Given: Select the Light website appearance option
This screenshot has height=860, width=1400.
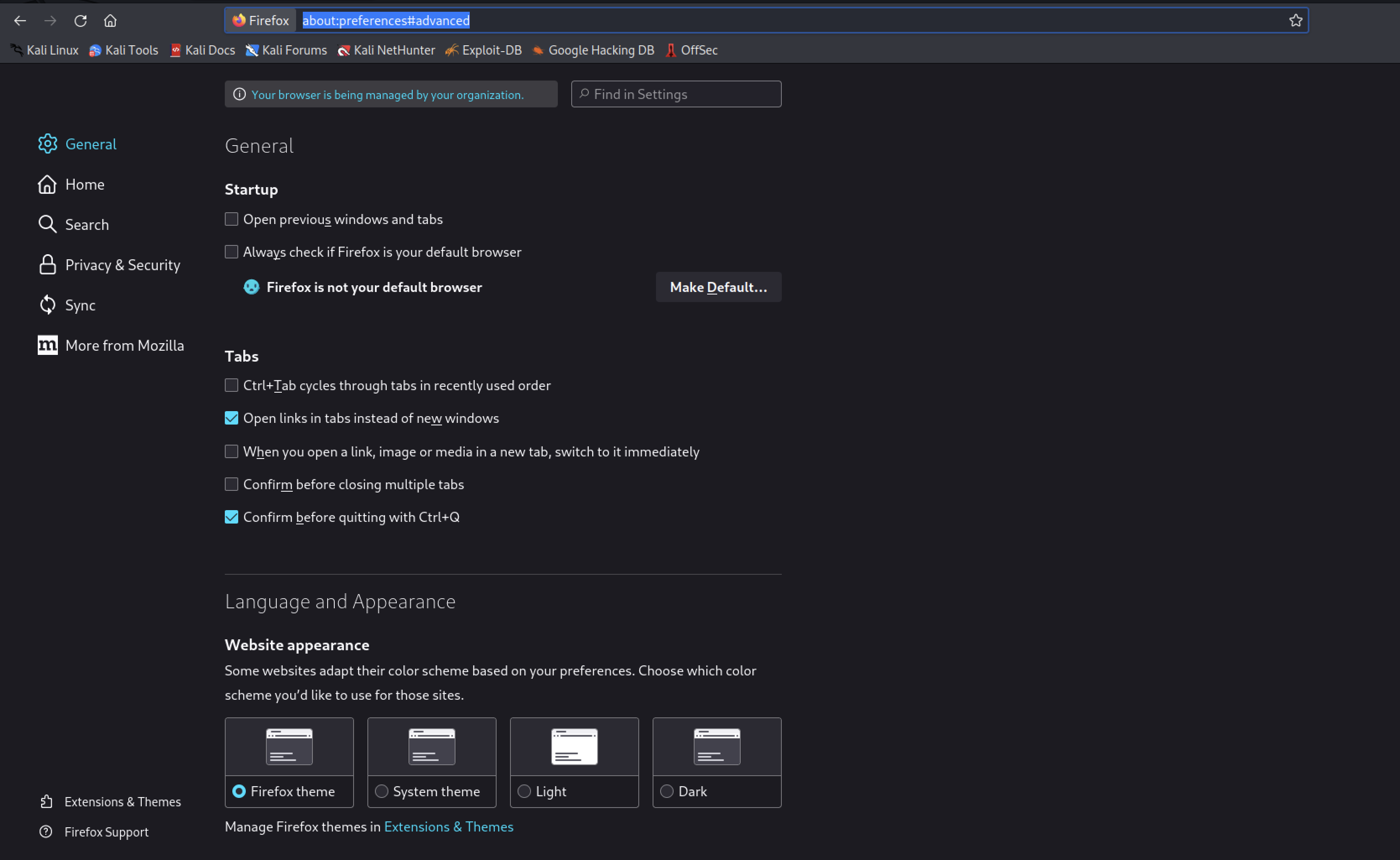Looking at the screenshot, I should tap(524, 791).
